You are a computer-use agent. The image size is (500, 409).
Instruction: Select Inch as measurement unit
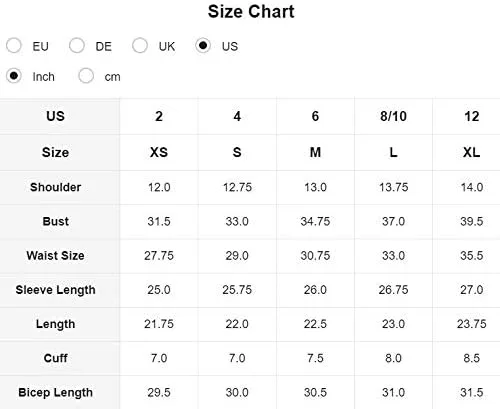(x=14, y=76)
